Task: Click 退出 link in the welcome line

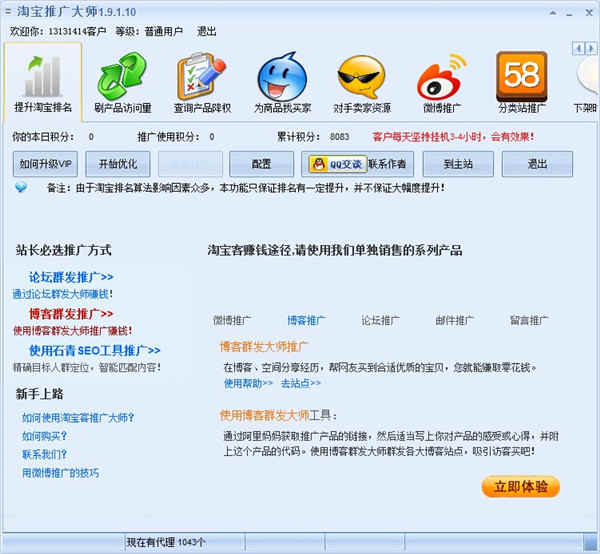Action: [207, 31]
